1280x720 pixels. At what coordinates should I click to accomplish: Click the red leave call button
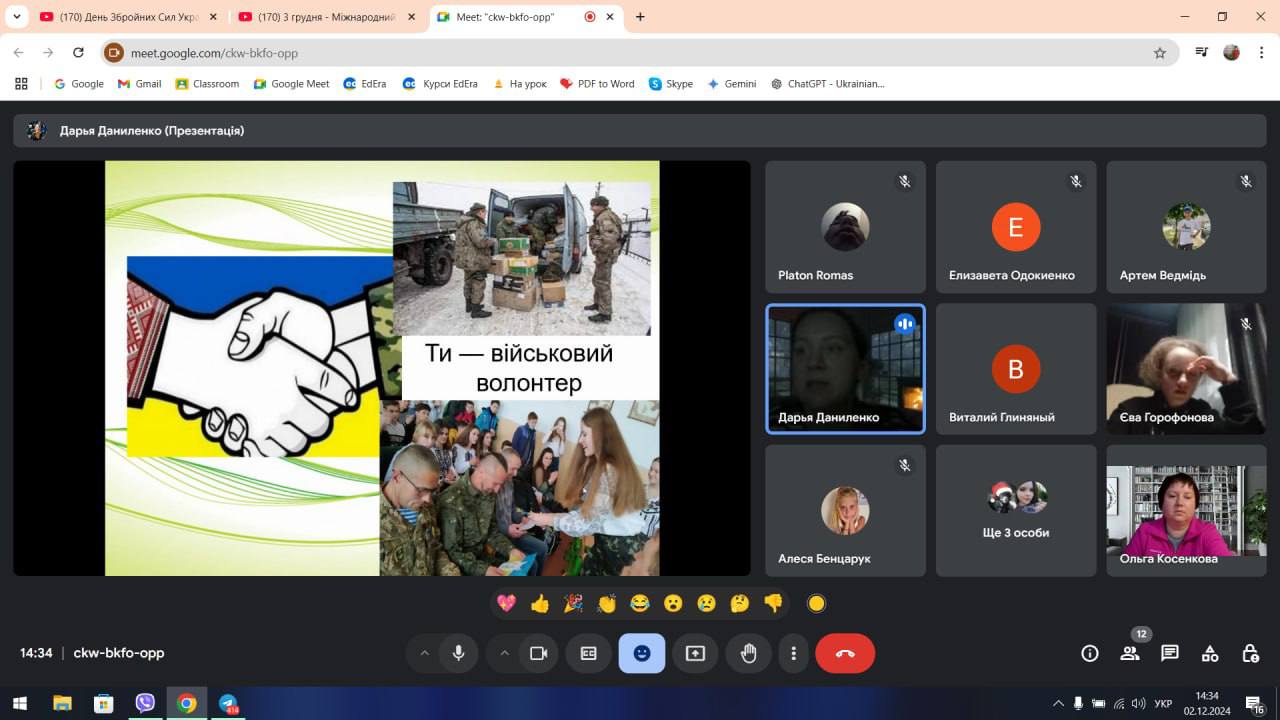(x=845, y=653)
